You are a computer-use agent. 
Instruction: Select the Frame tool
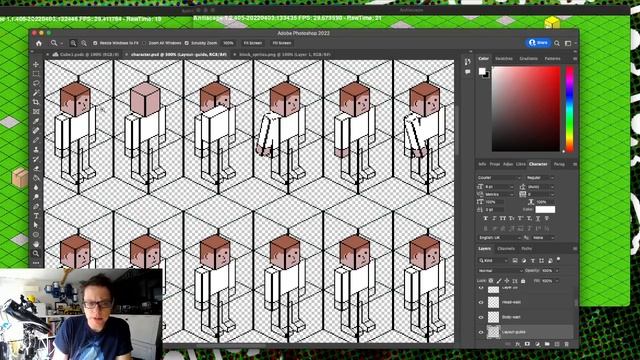[36, 111]
